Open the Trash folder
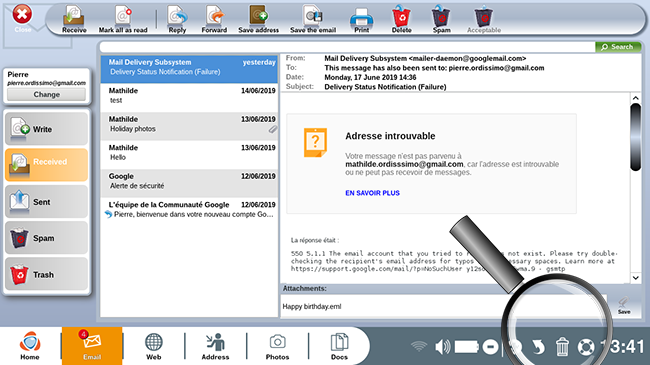This screenshot has height=365, width=650. (x=46, y=275)
